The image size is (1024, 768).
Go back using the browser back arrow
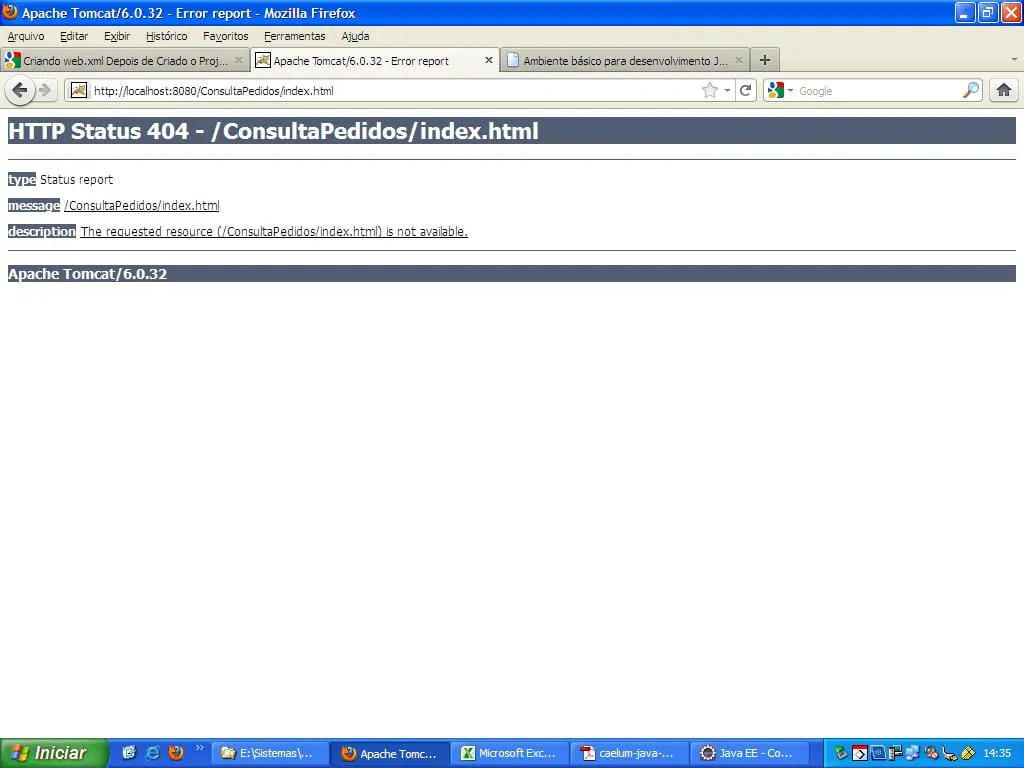pyautogui.click(x=20, y=90)
